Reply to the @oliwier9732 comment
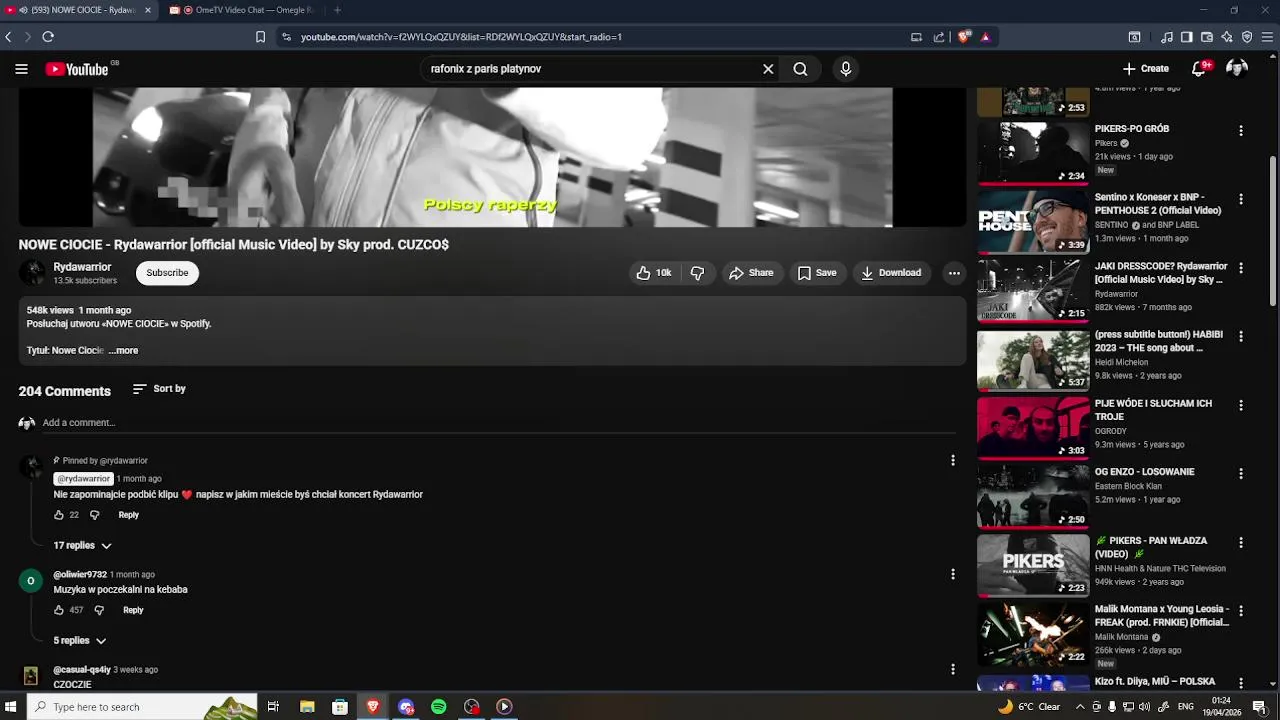Screen dimensions: 1280x720 coord(133,610)
